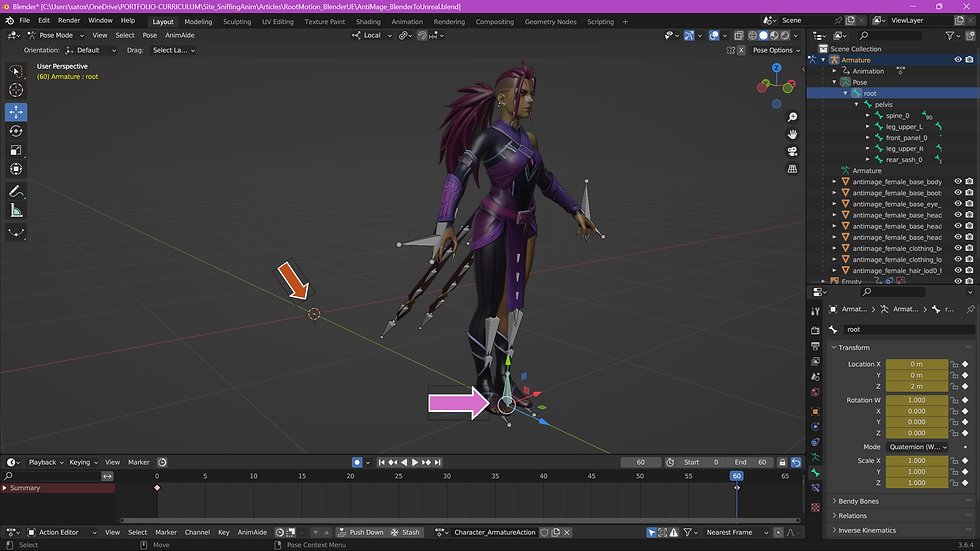
Task: Toggle keyframe diamond for Rotation W
Action: click(x=965, y=400)
